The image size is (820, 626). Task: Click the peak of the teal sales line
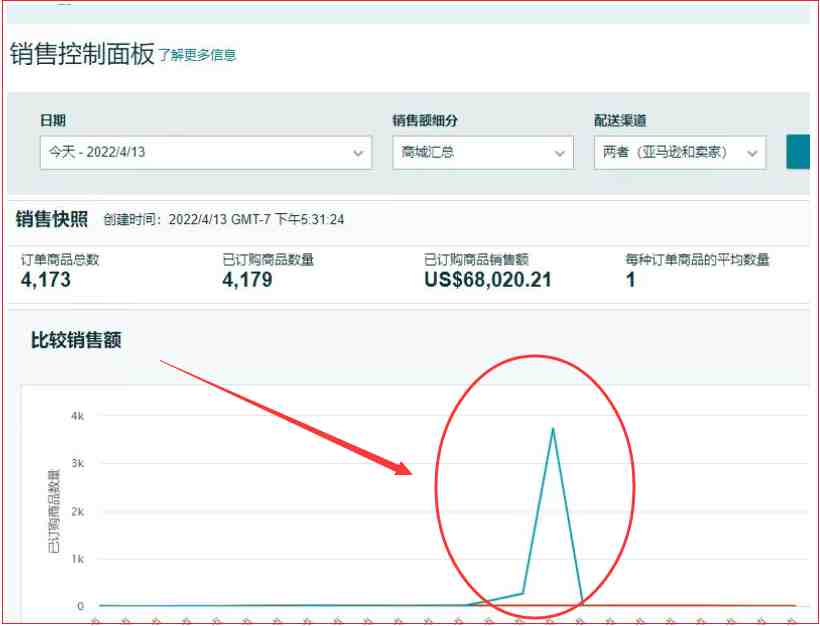(x=553, y=429)
